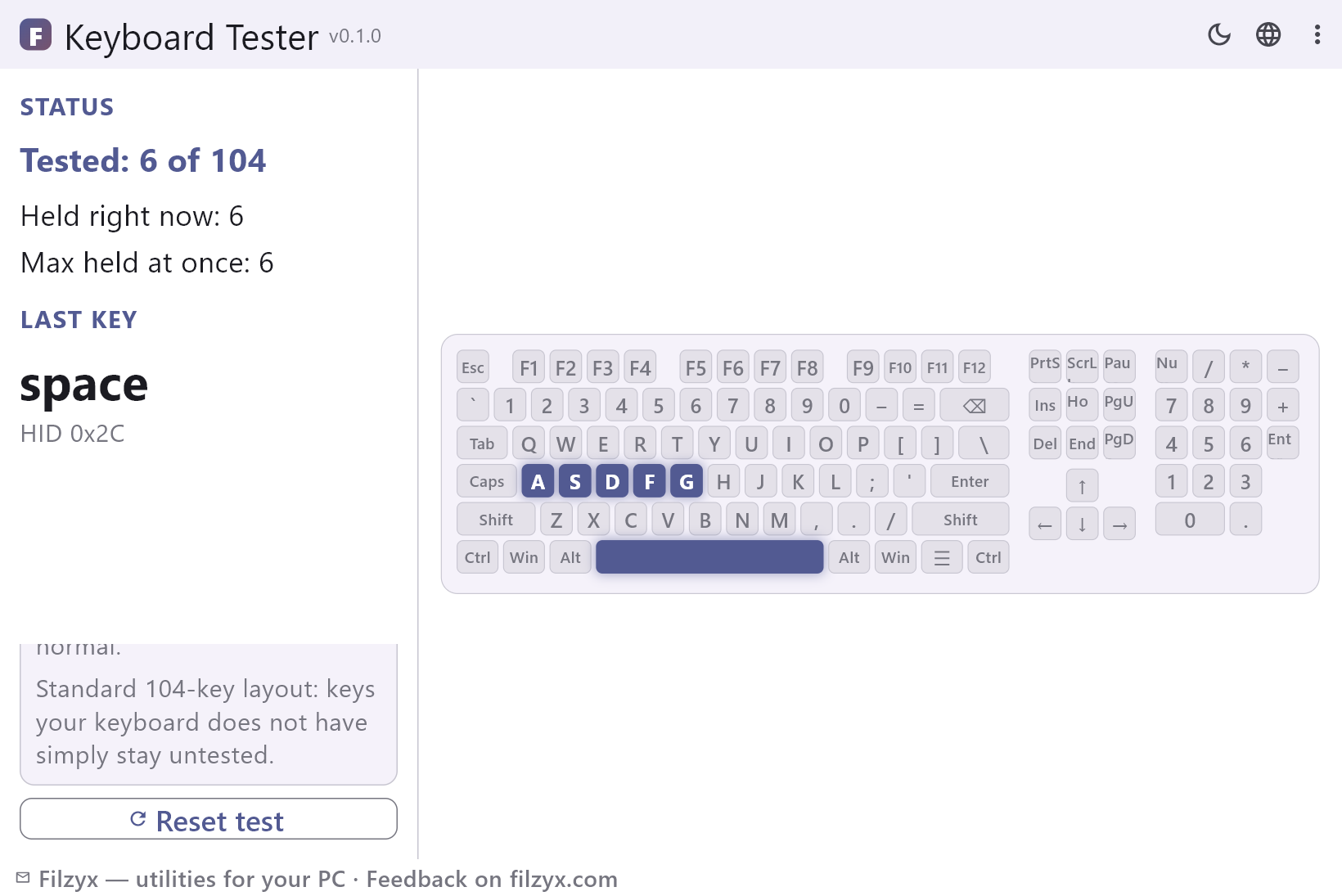Click the numpad Ent key
The height and width of the screenshot is (896, 1342).
coord(1282,443)
